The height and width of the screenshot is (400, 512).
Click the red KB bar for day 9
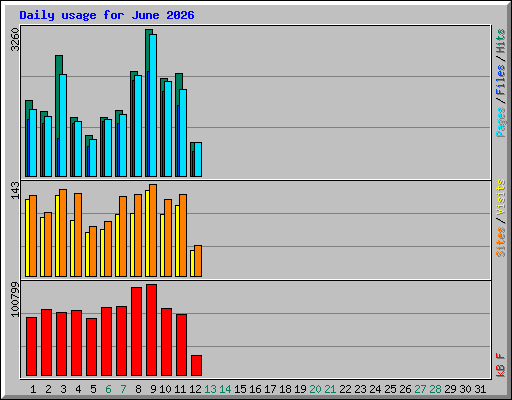151,330
